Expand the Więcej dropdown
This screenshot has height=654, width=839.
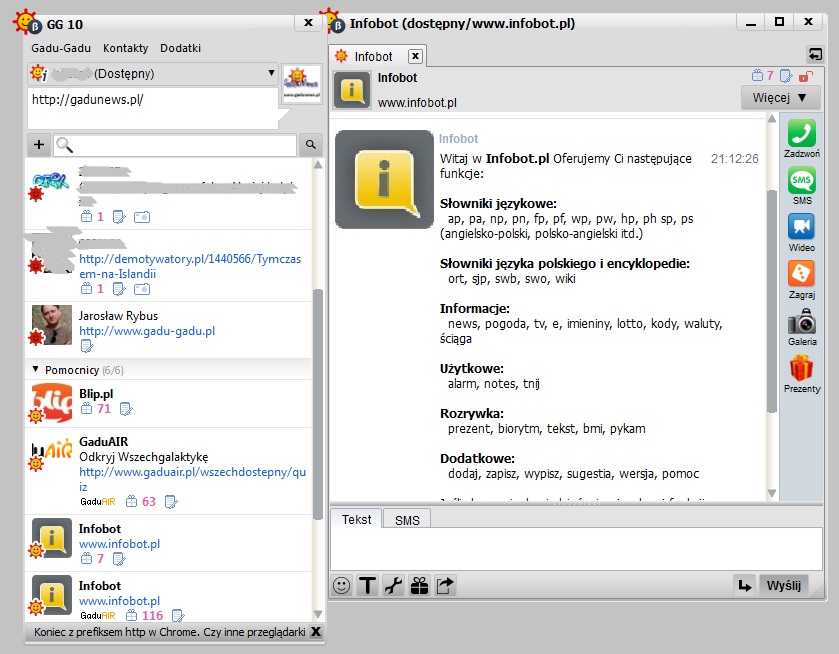pos(779,98)
